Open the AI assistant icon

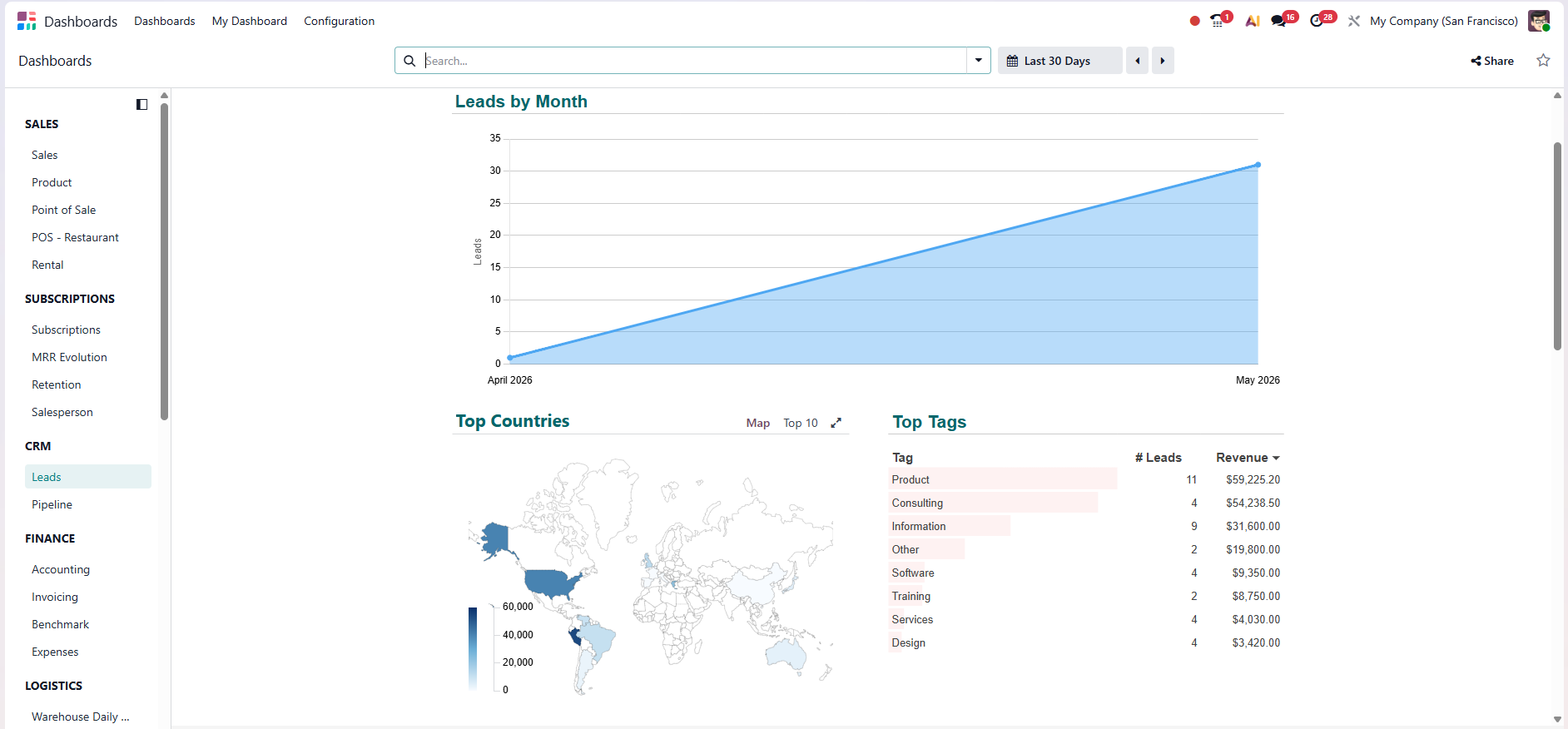(x=1252, y=21)
